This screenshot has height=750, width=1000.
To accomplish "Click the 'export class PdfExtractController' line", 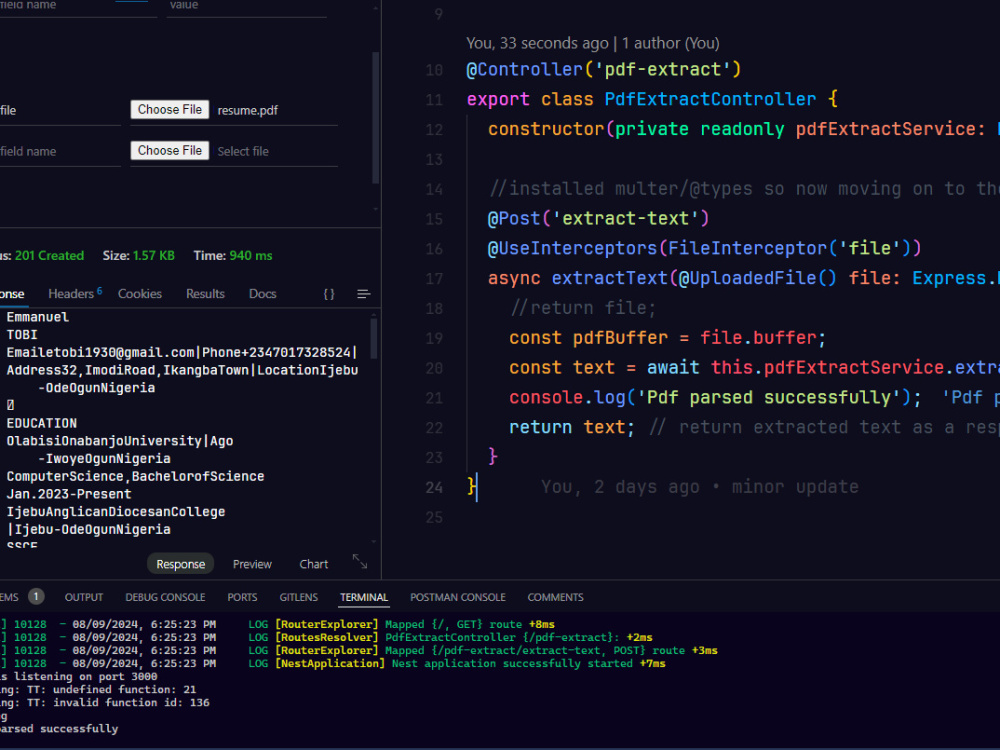I will 652,99.
